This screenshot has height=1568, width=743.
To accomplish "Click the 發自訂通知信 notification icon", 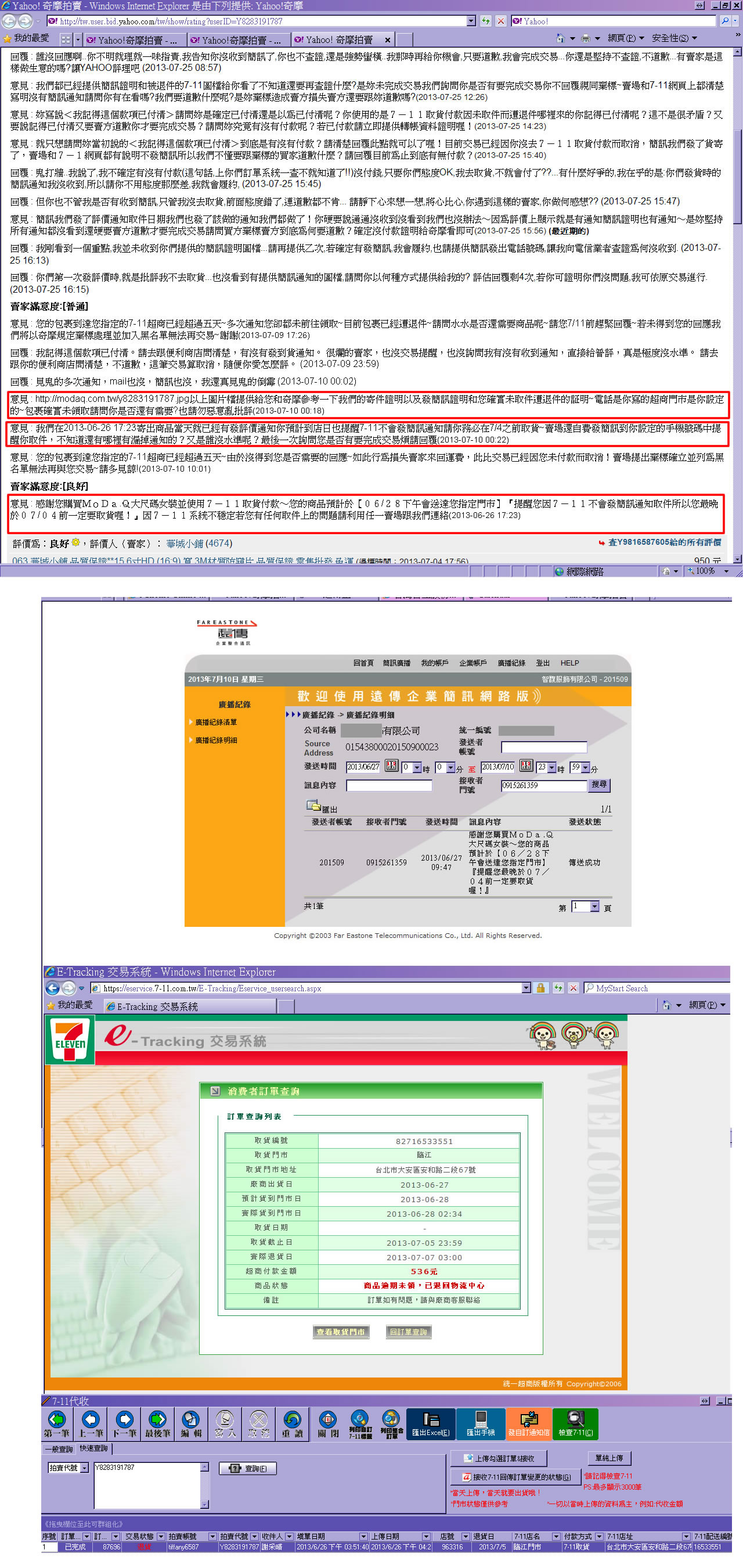I will (x=529, y=1424).
